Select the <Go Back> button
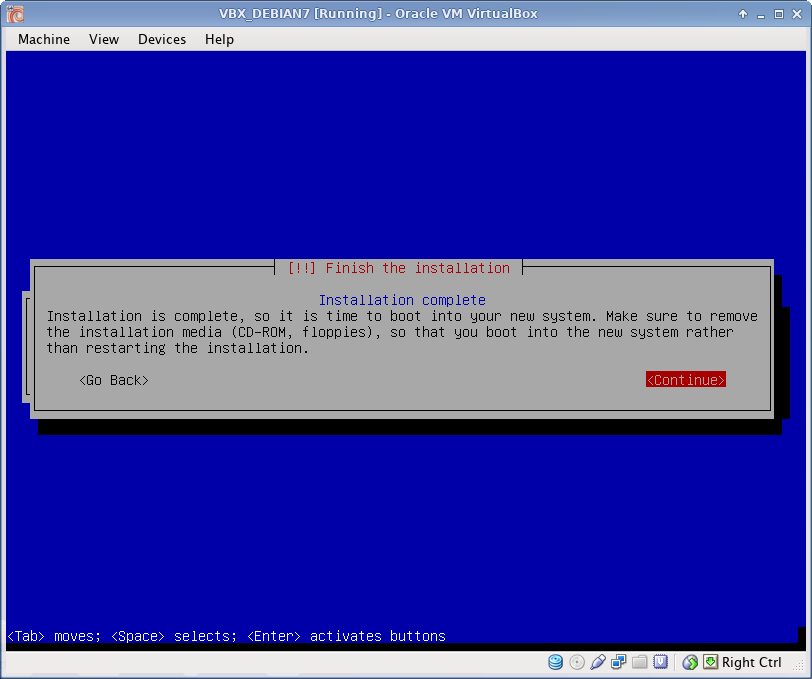The width and height of the screenshot is (812, 679). click(114, 380)
